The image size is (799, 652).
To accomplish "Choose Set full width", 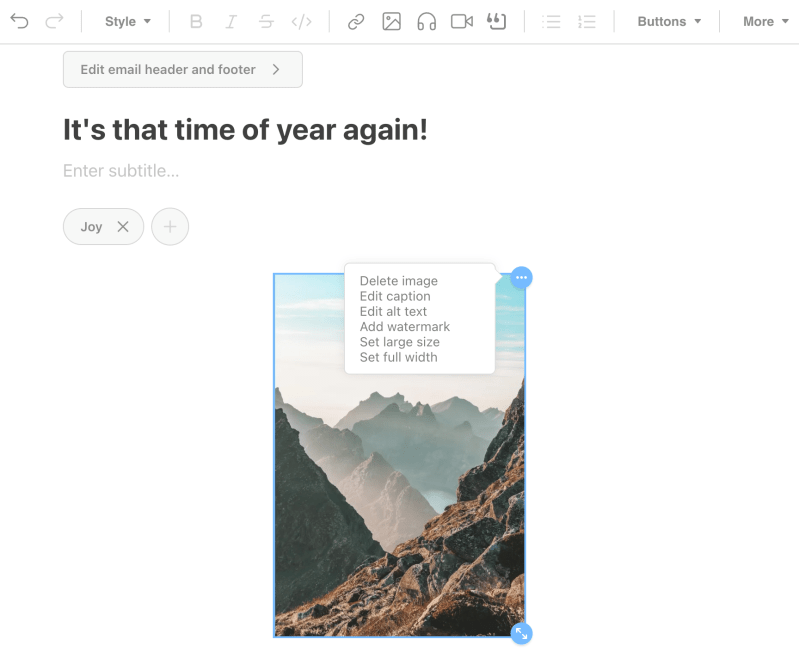I will coord(398,357).
